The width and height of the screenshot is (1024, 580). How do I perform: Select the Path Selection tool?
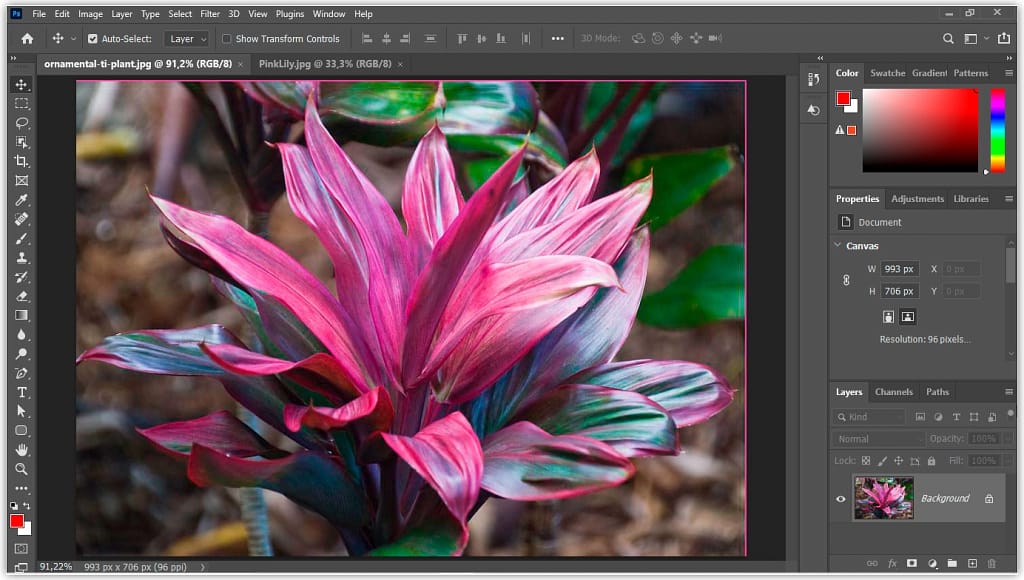point(22,411)
